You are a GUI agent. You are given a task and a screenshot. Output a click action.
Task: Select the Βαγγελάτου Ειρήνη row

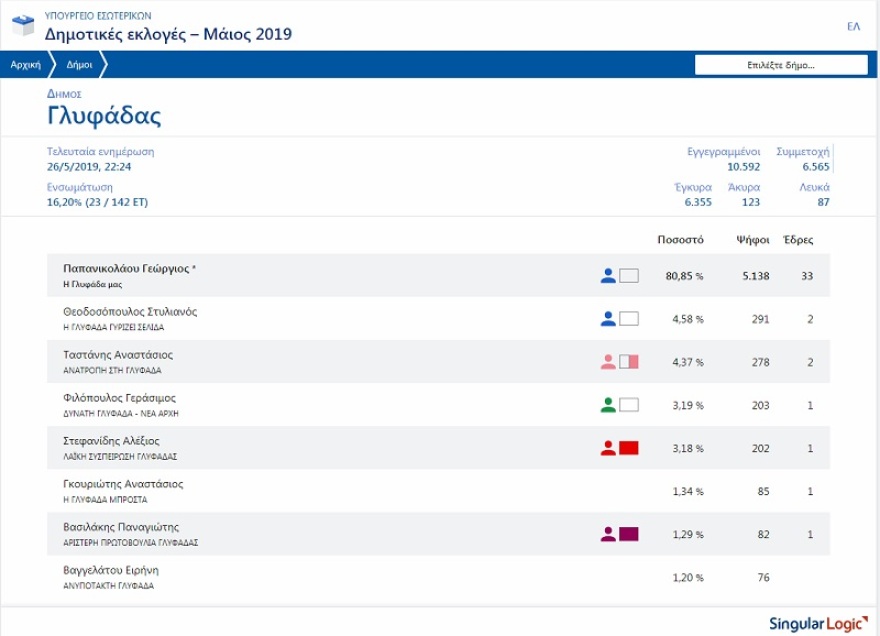click(111, 570)
